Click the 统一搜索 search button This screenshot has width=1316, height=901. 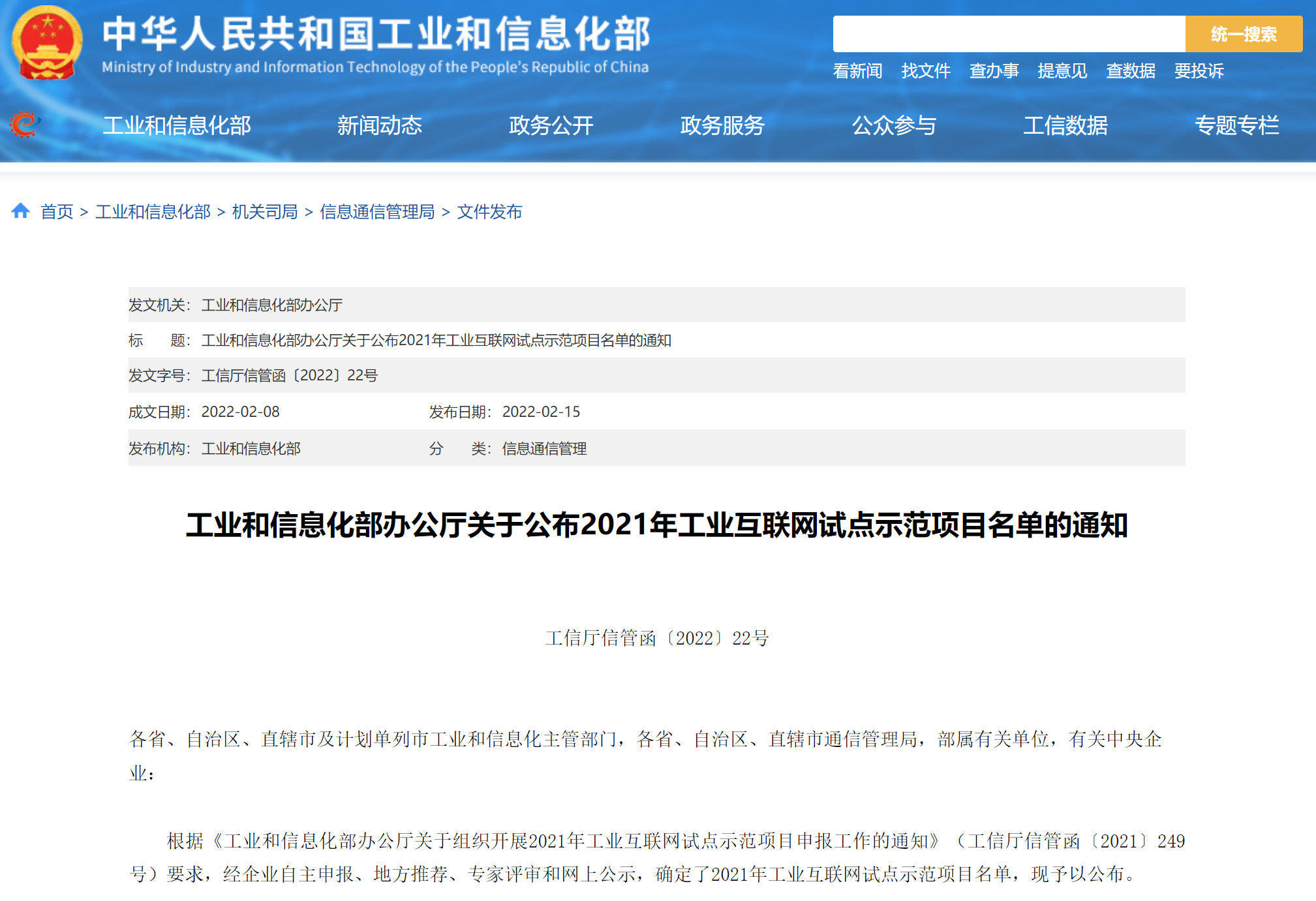click(x=1243, y=34)
